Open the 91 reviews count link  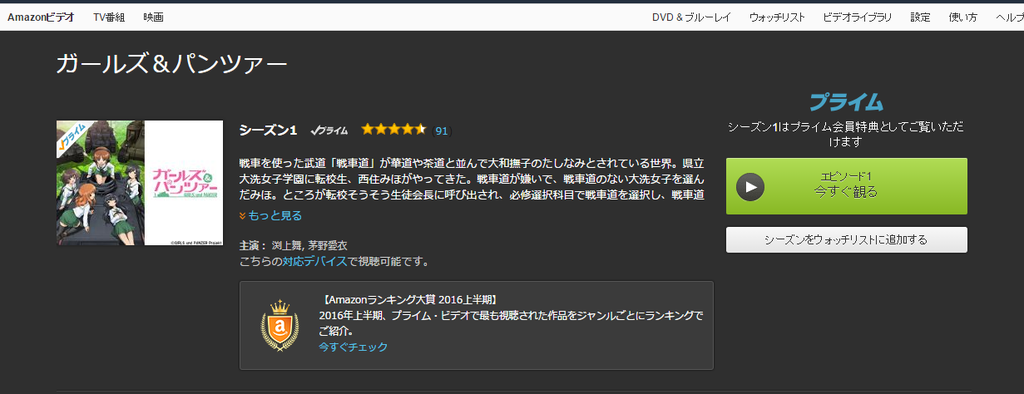coord(441,131)
